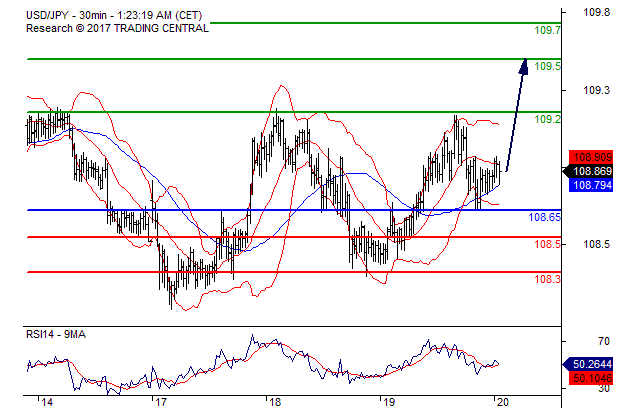Click the black 108.5 axis value
Viewport: 634px width, 420px height.
point(596,244)
